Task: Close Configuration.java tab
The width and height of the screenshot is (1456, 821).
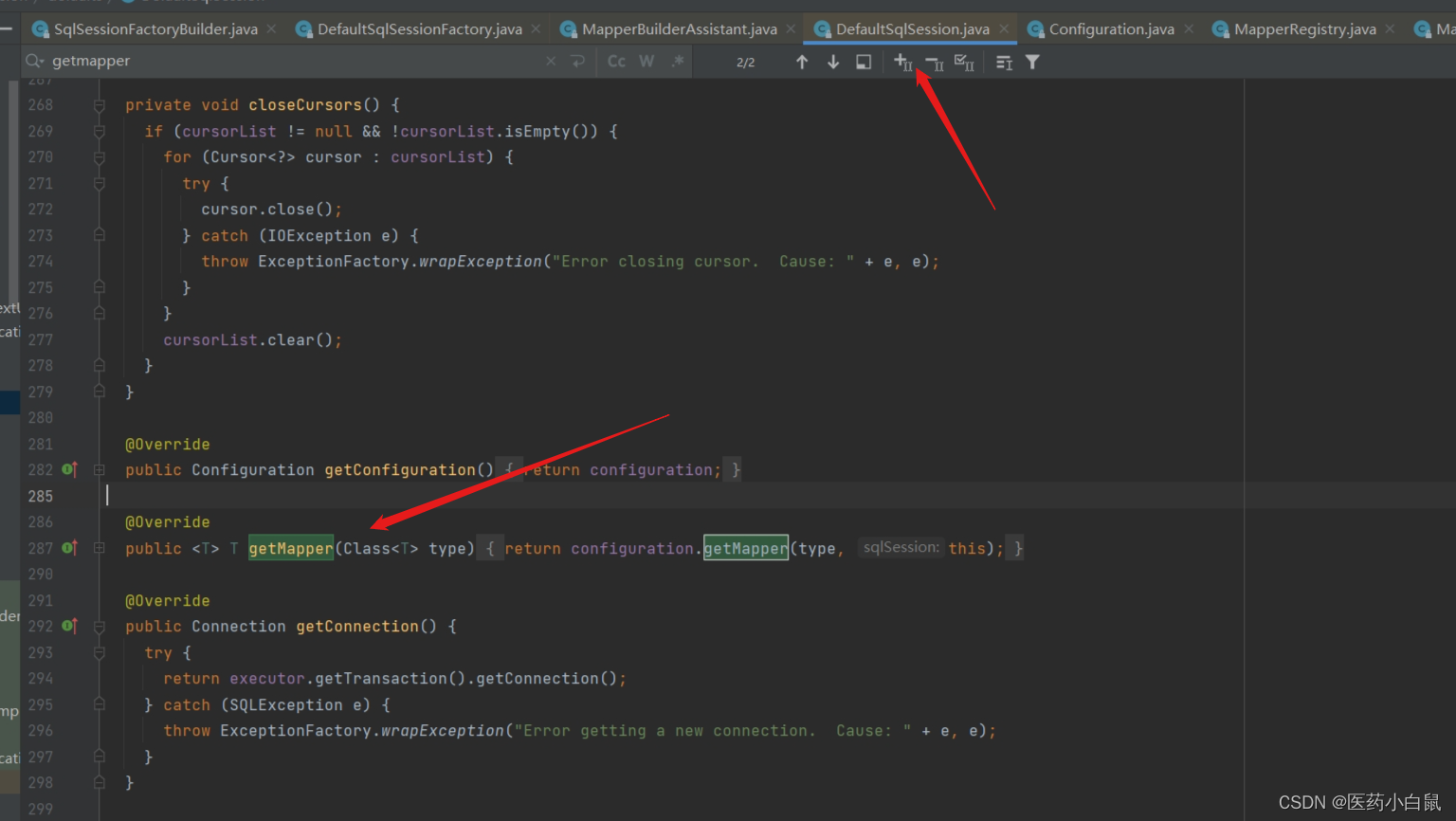Action: (x=1189, y=29)
